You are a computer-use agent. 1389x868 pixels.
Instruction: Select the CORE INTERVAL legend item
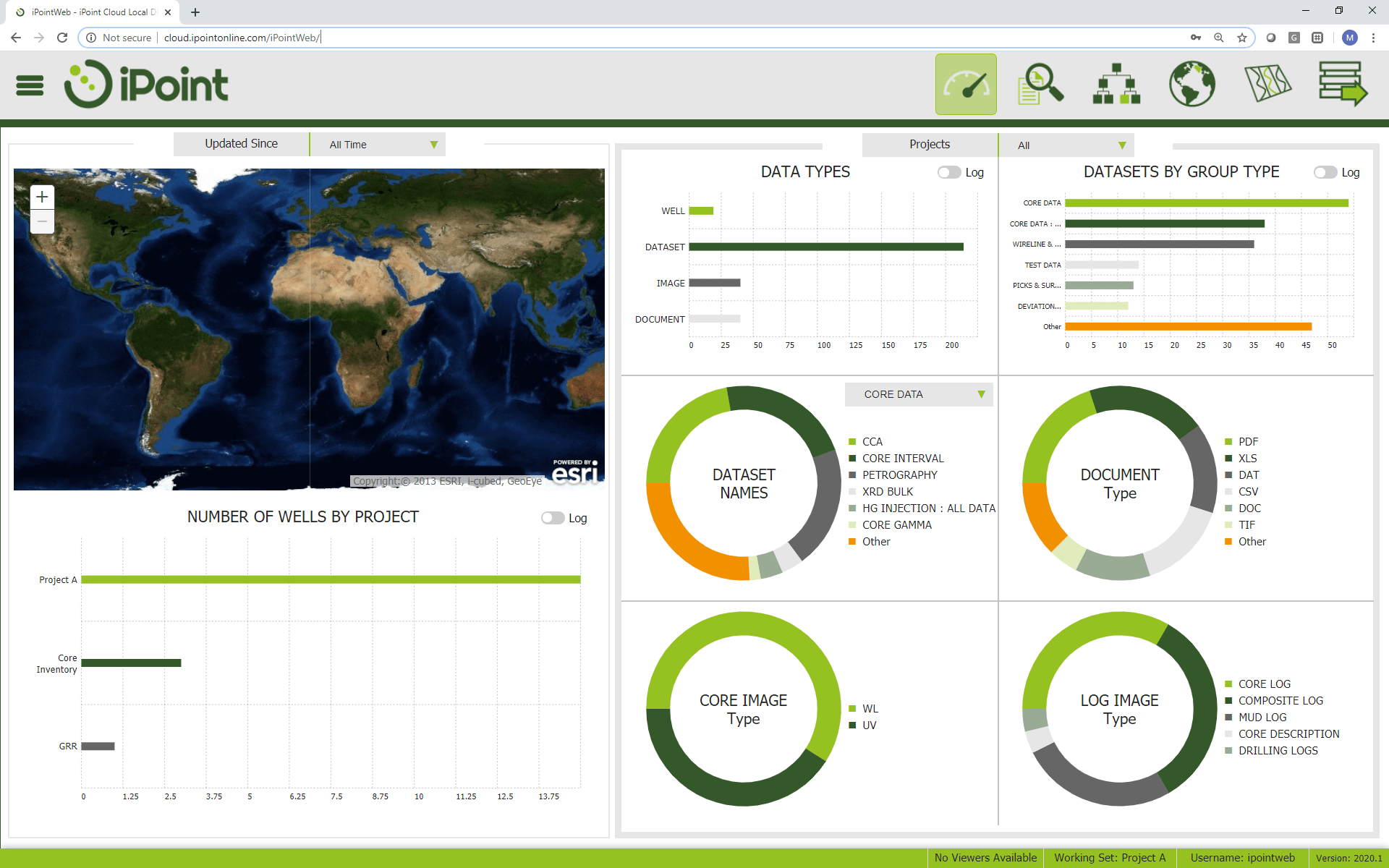pyautogui.click(x=896, y=458)
